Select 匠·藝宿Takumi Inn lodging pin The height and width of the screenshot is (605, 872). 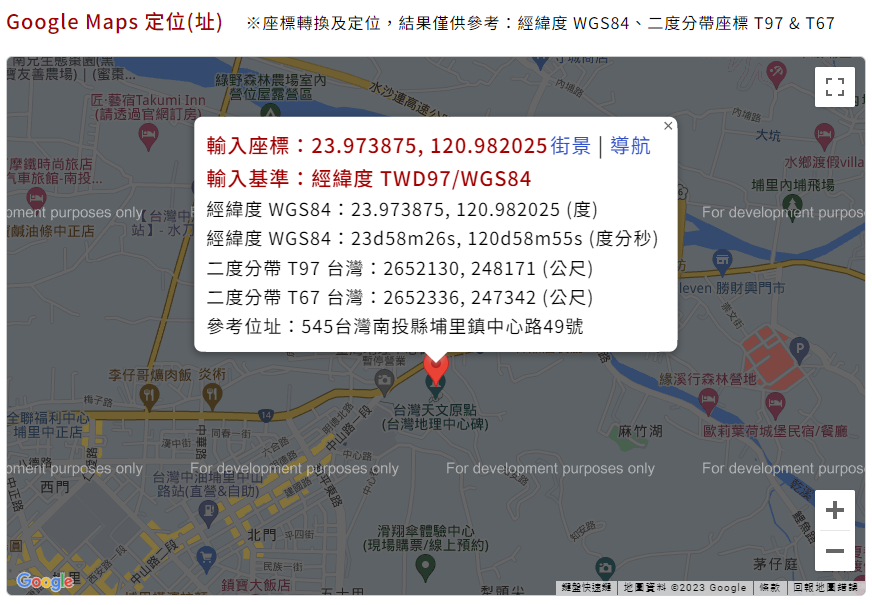click(148, 136)
